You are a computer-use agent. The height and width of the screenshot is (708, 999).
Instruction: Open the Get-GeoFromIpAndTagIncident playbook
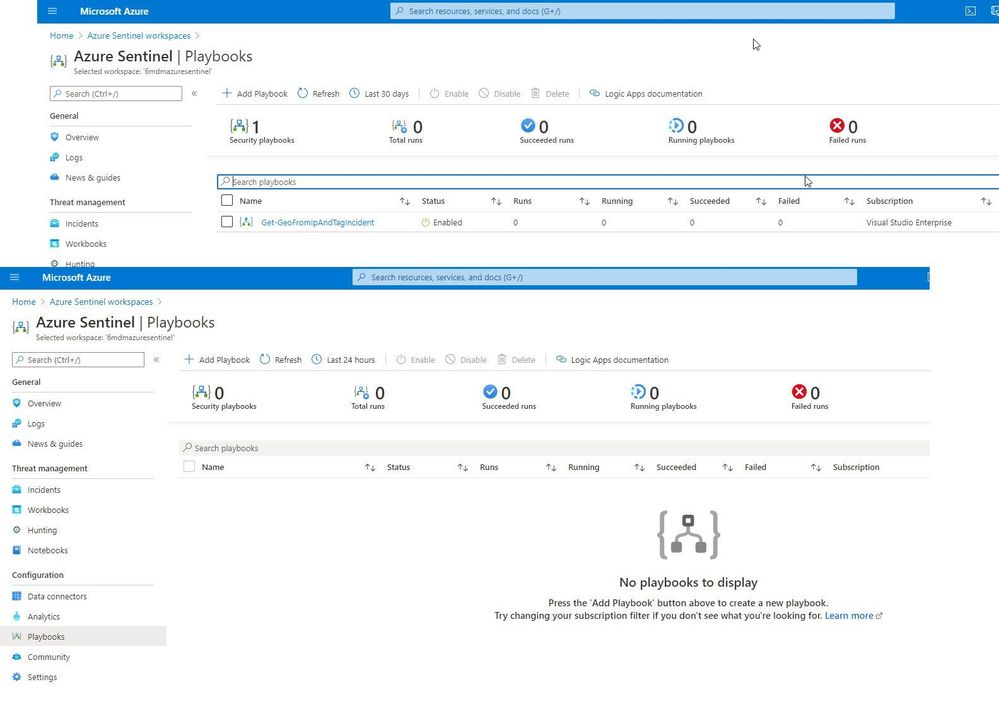click(x=317, y=222)
